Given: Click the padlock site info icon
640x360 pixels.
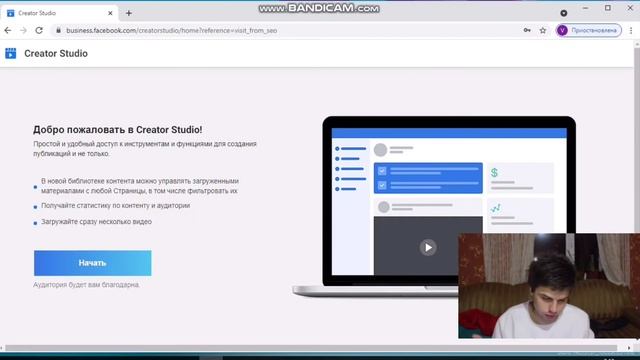Looking at the screenshot, I should (58, 30).
